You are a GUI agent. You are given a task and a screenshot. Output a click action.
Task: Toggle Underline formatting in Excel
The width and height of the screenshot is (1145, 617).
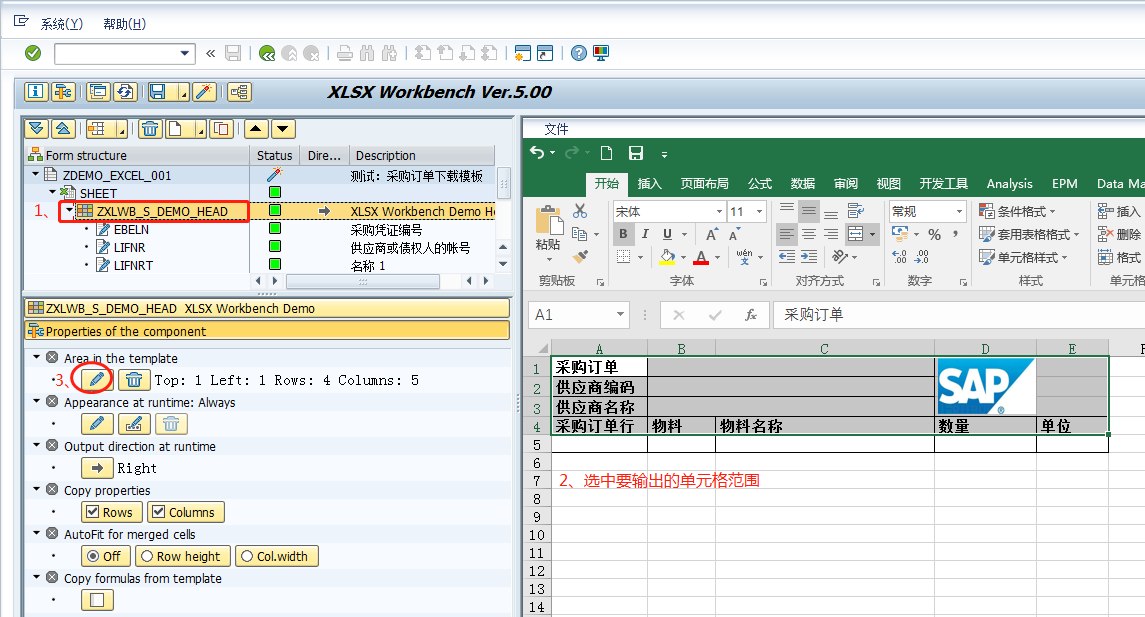point(667,234)
